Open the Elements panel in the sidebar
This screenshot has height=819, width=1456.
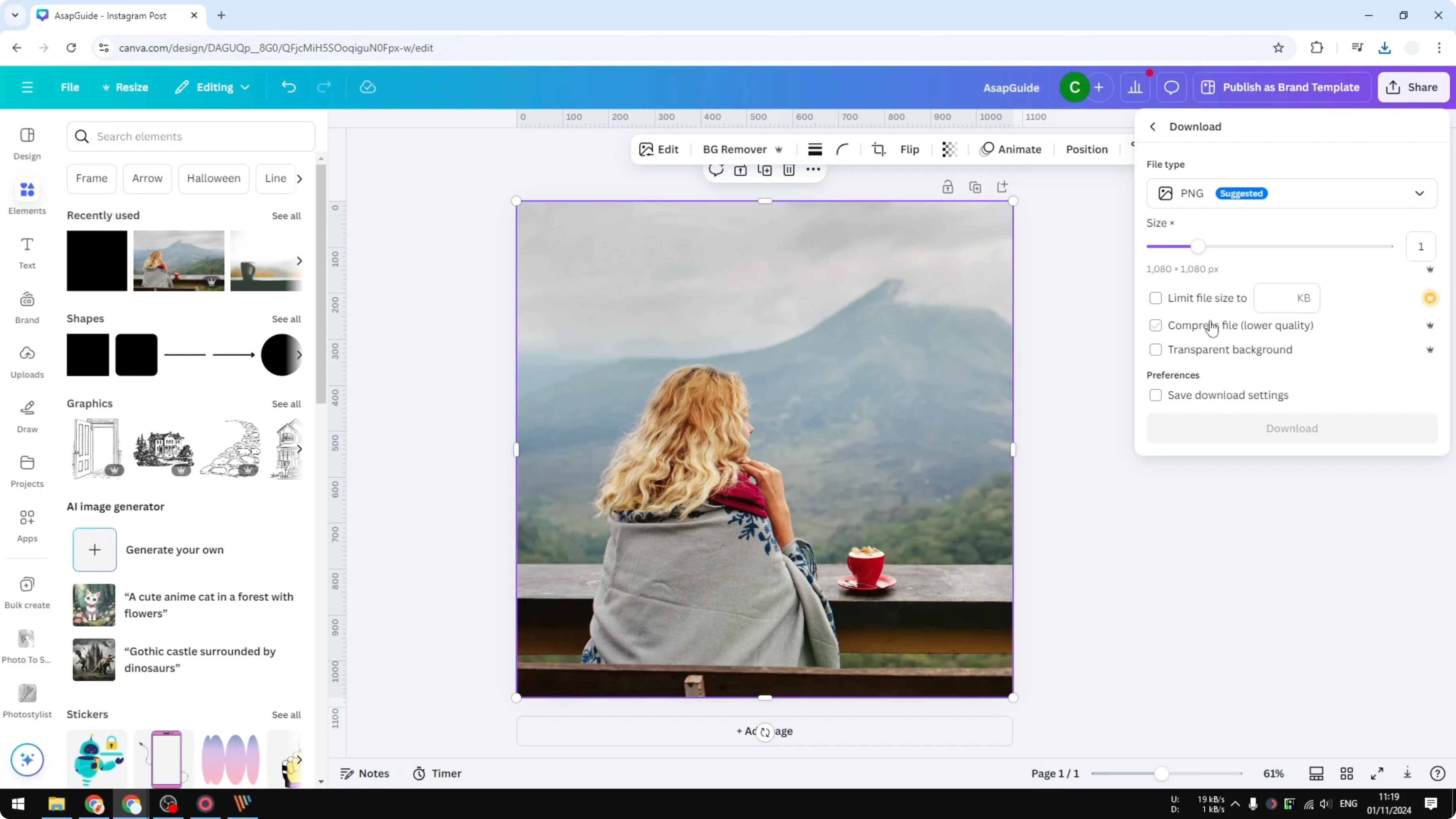27,197
